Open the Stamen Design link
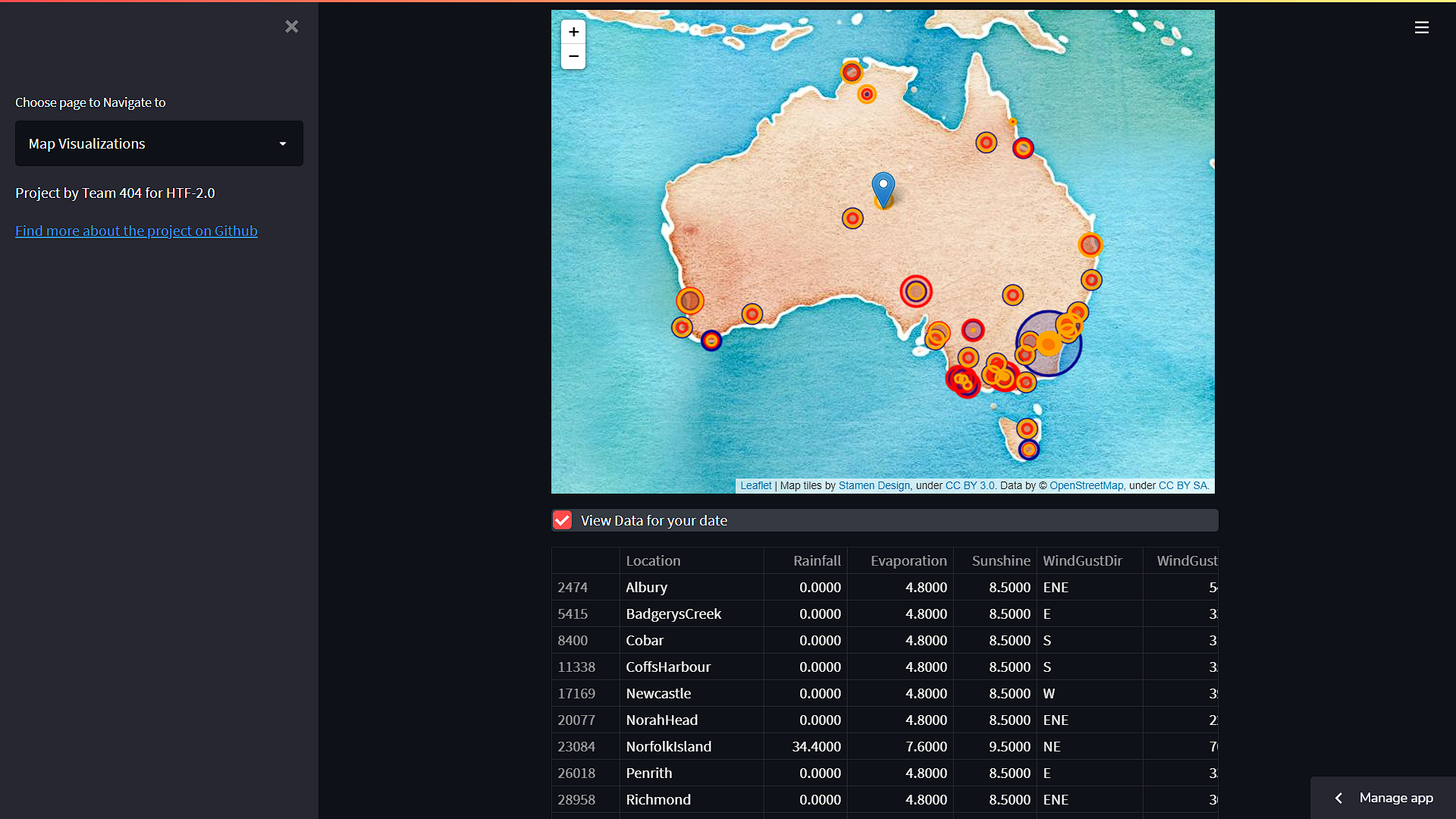Screen dimensions: 1456x819 point(874,485)
